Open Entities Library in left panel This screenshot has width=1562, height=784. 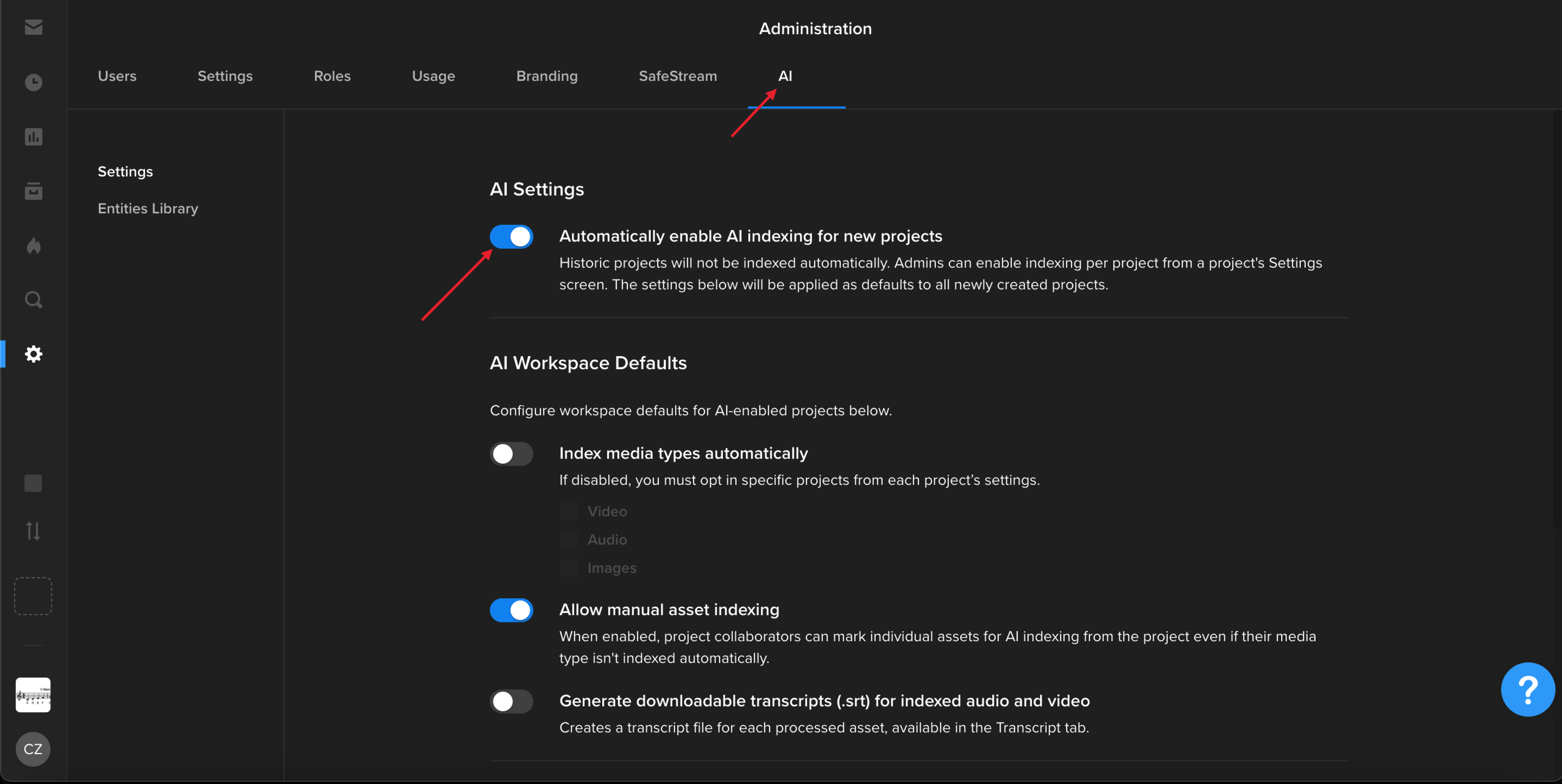coord(148,208)
